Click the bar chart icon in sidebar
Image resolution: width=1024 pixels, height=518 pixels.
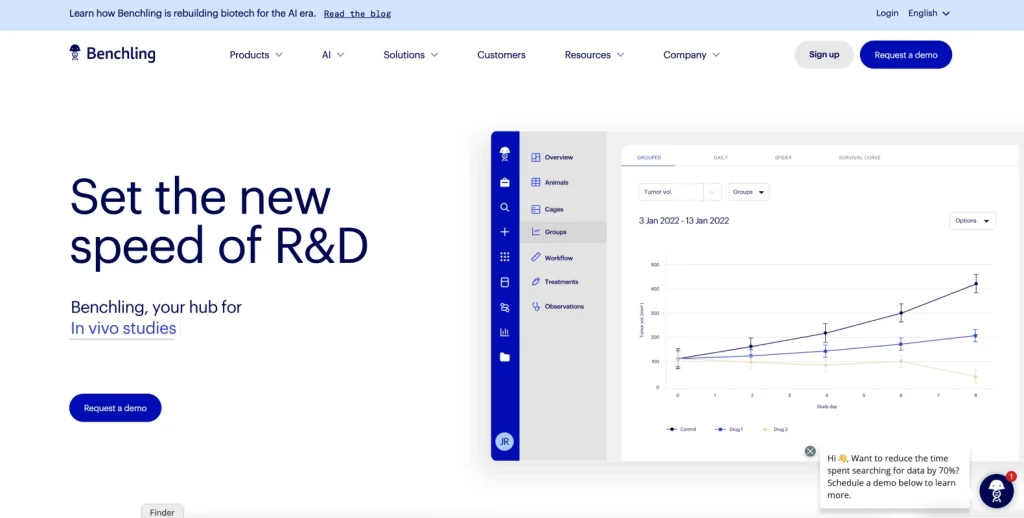click(505, 332)
